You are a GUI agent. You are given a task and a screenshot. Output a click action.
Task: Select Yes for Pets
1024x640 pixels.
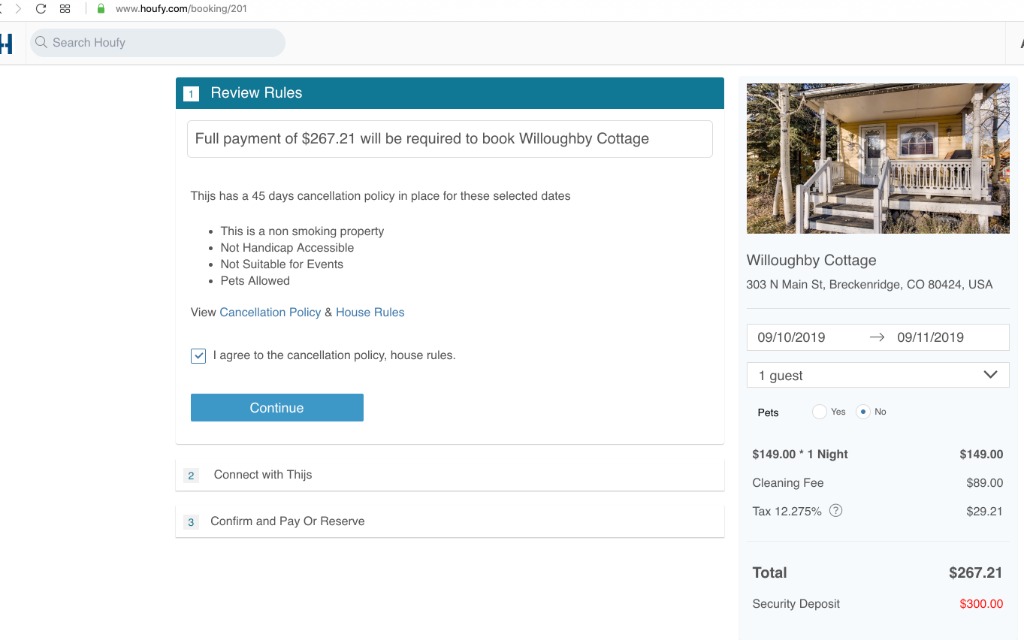tap(820, 412)
